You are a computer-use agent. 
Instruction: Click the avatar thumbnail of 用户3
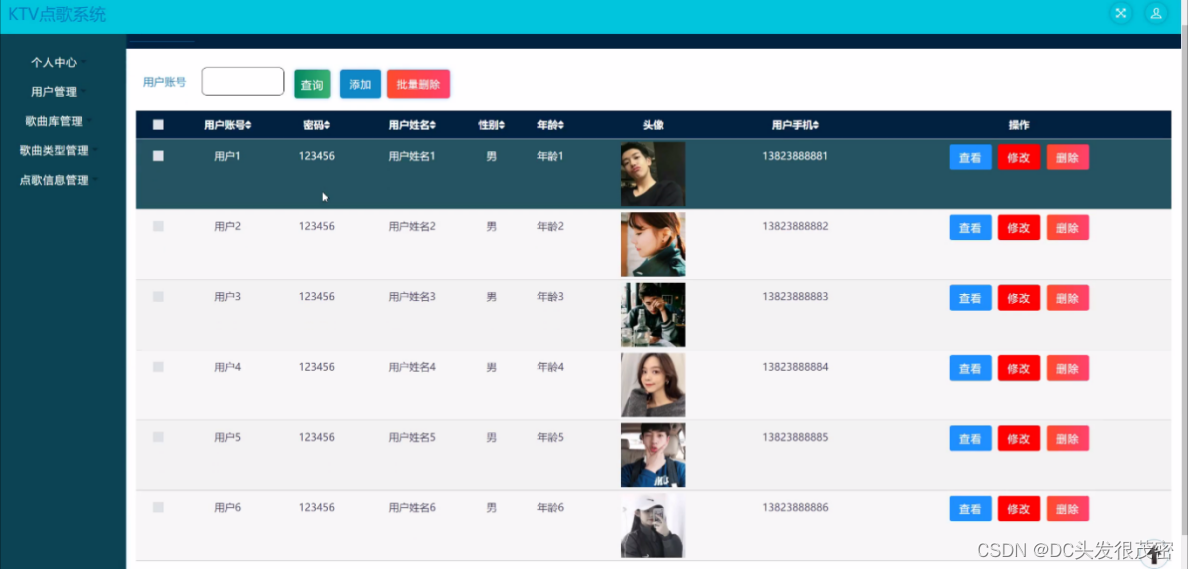[653, 315]
